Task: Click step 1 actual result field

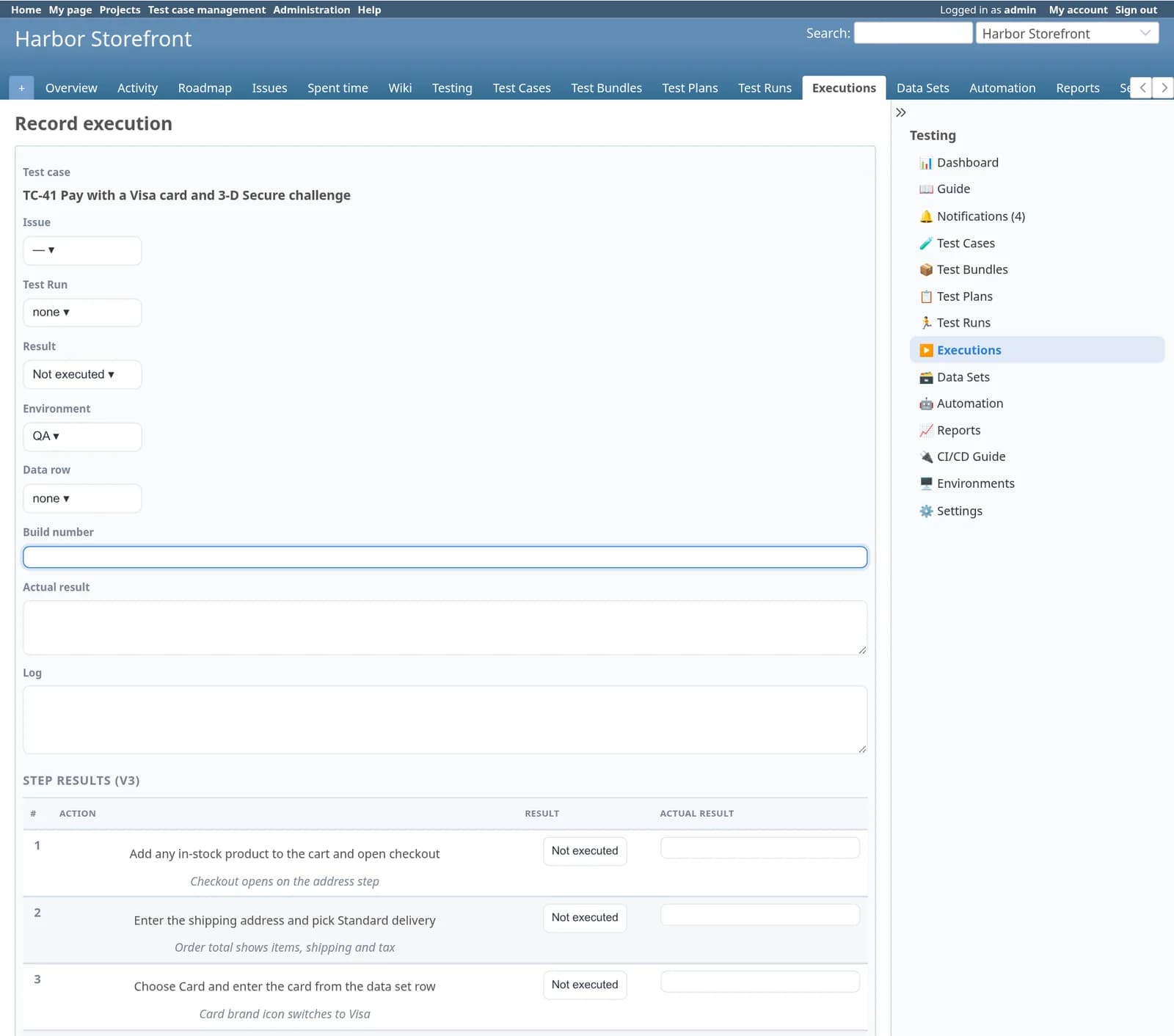Action: (x=760, y=848)
